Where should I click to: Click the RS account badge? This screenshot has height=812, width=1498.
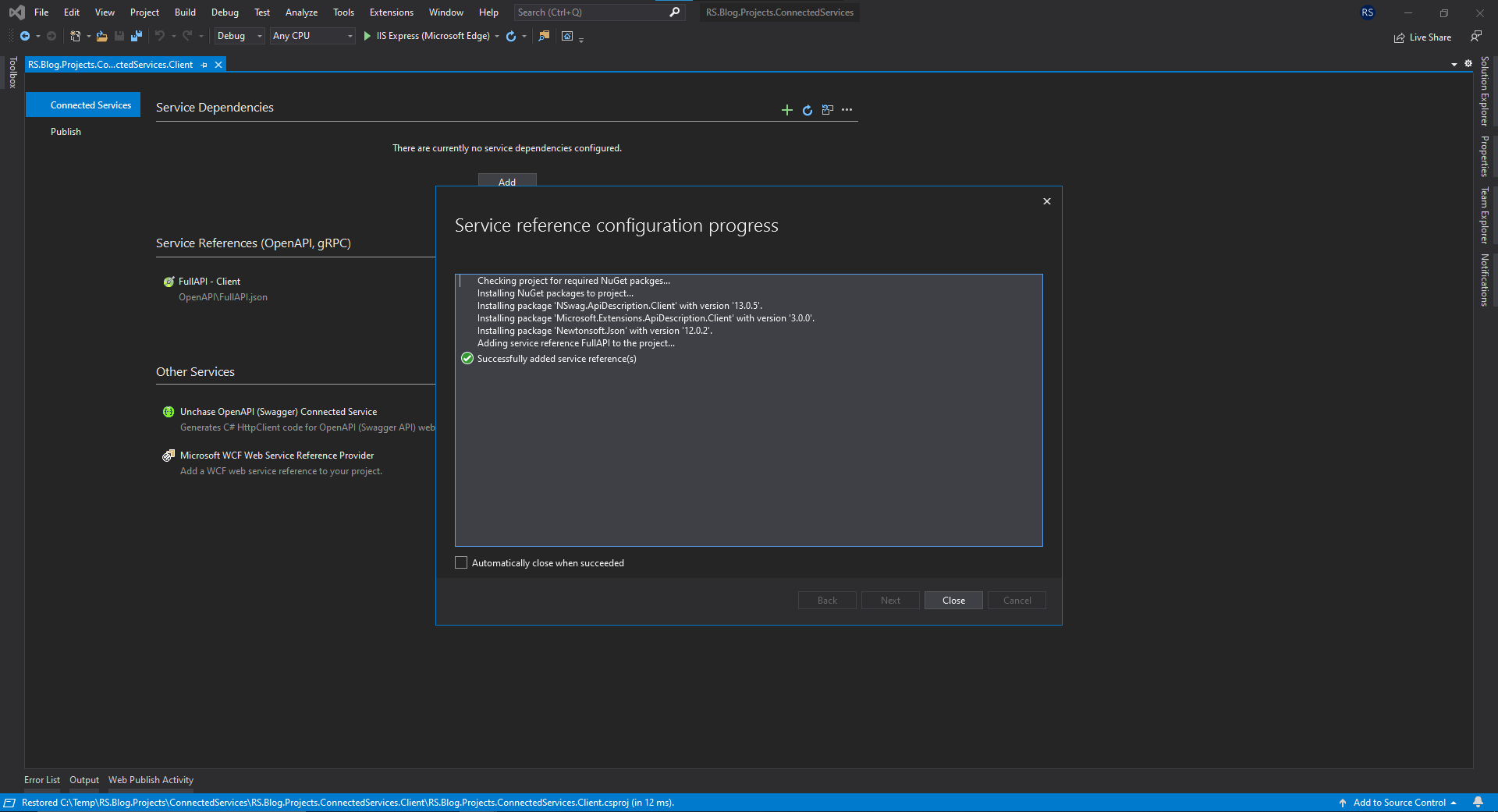[1367, 12]
